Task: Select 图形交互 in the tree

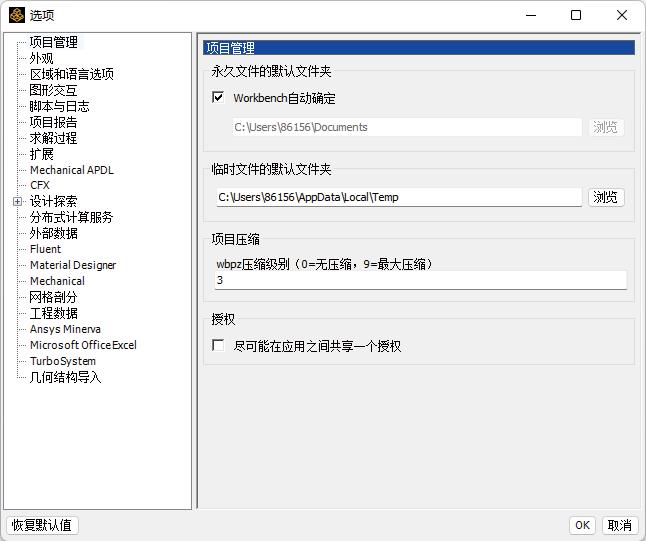Action: 53,90
